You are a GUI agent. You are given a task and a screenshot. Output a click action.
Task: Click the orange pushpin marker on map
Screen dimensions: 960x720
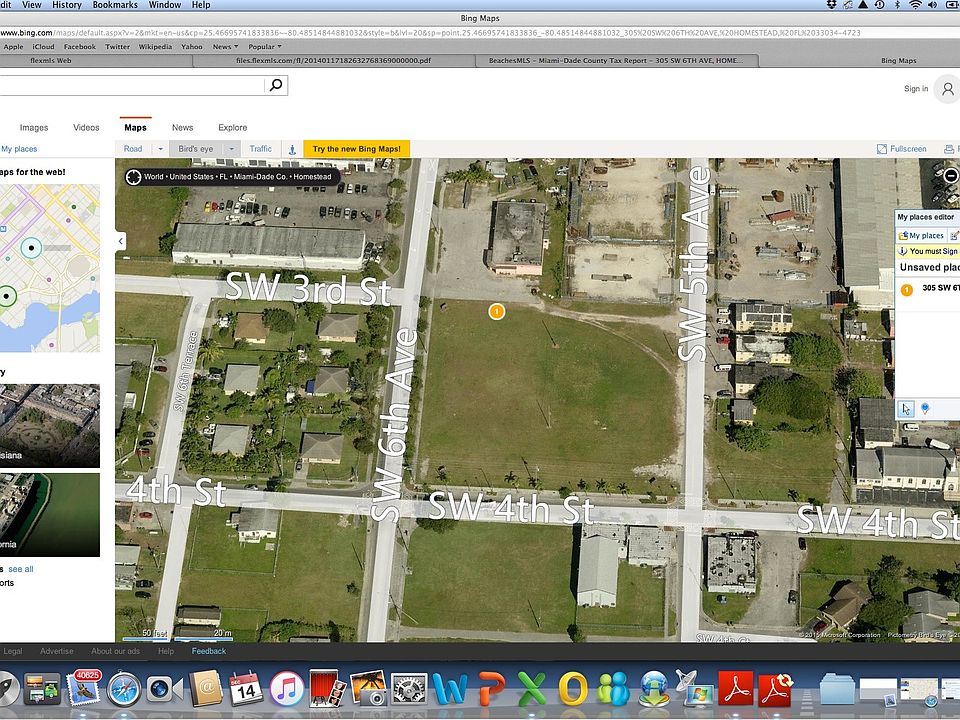click(496, 312)
